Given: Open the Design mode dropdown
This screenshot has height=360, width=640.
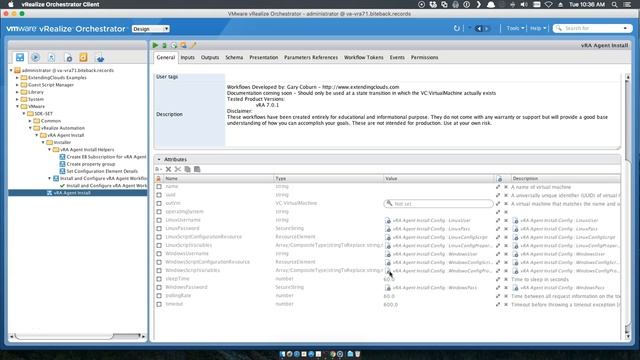Looking at the screenshot, I should pos(150,29).
